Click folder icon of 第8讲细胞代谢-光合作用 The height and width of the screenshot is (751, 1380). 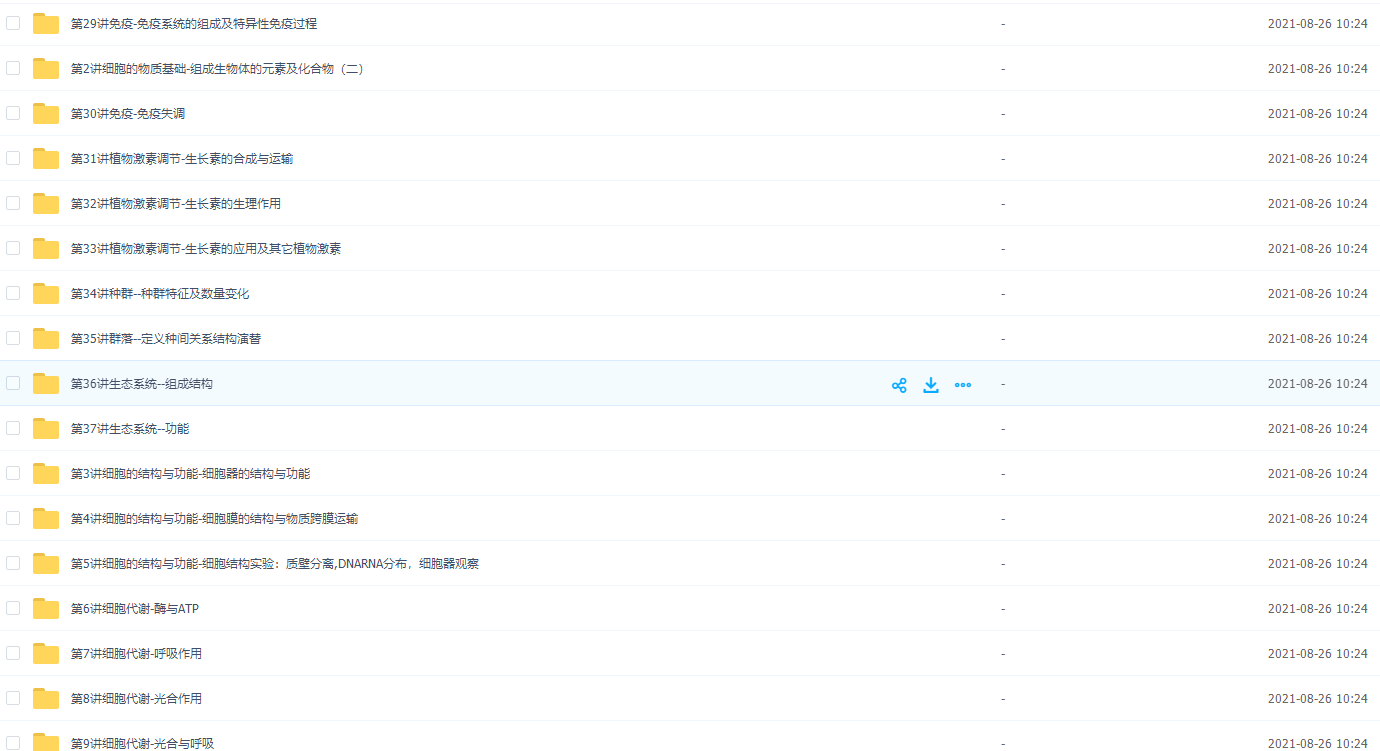pos(46,699)
